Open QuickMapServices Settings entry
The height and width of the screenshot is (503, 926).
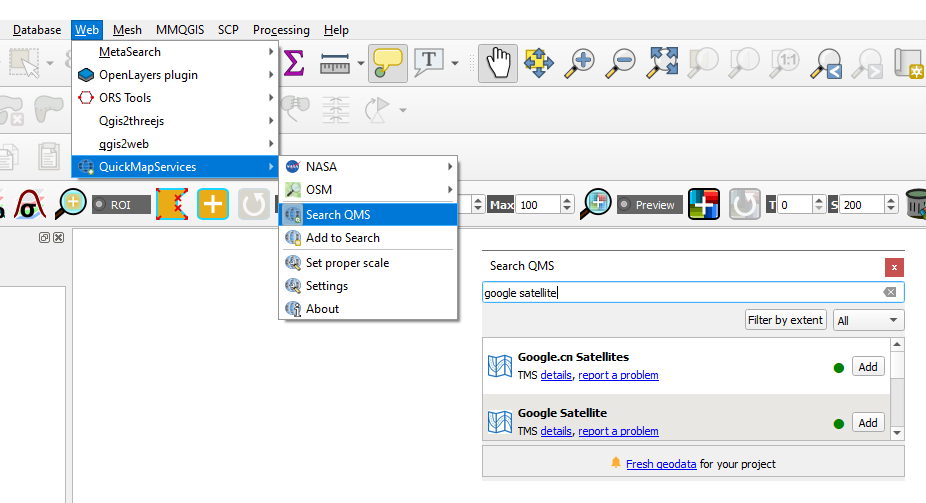click(x=368, y=286)
